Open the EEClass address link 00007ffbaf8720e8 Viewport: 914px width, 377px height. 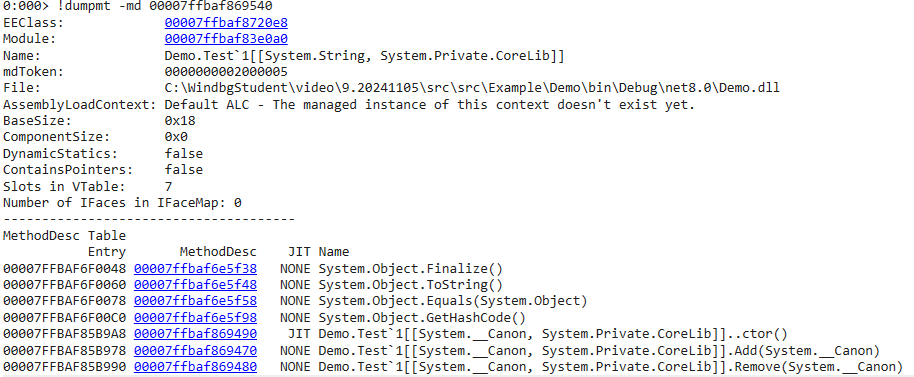[226, 23]
